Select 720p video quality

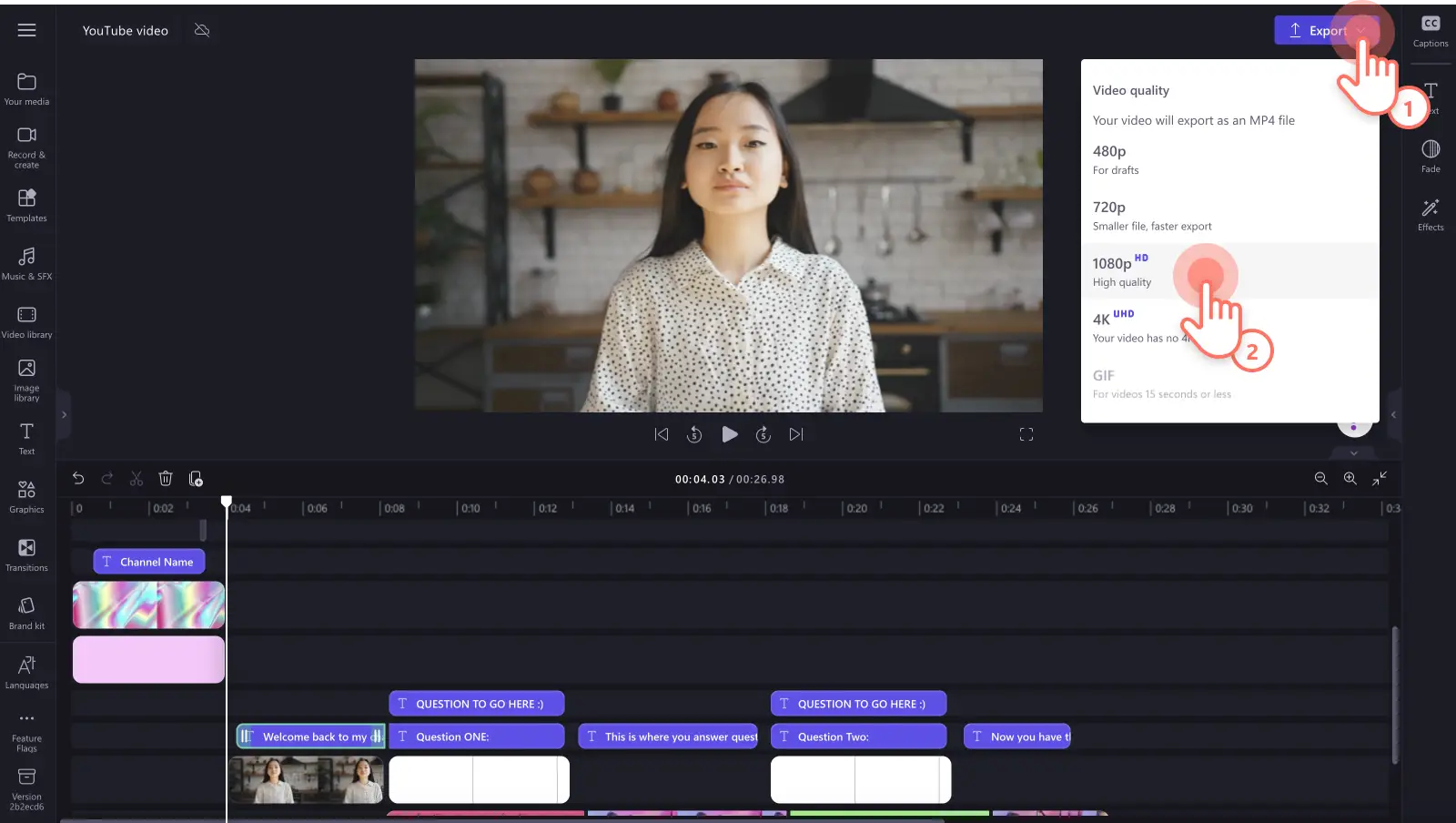pos(1229,215)
